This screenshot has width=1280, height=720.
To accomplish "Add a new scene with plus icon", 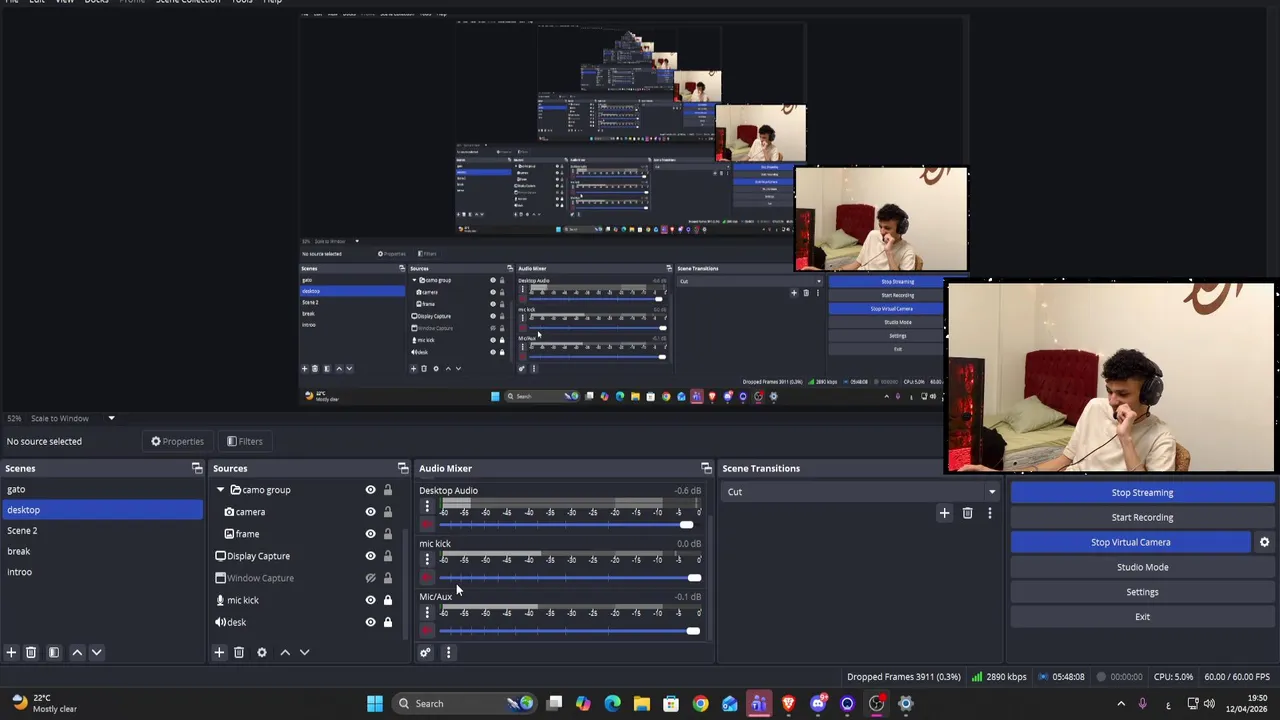I will point(11,652).
